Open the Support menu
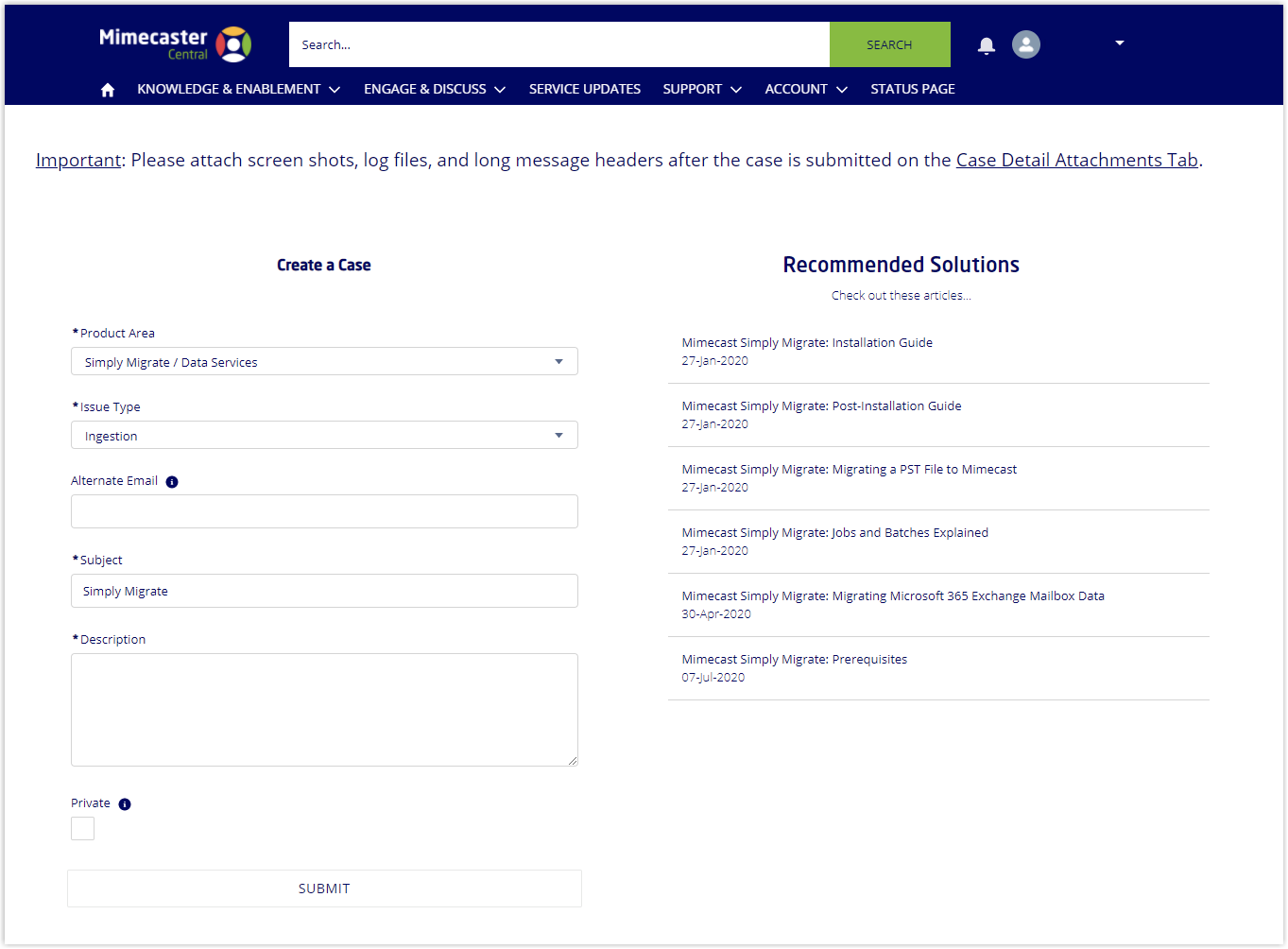Screen dimensions: 1288x949 click(x=701, y=90)
